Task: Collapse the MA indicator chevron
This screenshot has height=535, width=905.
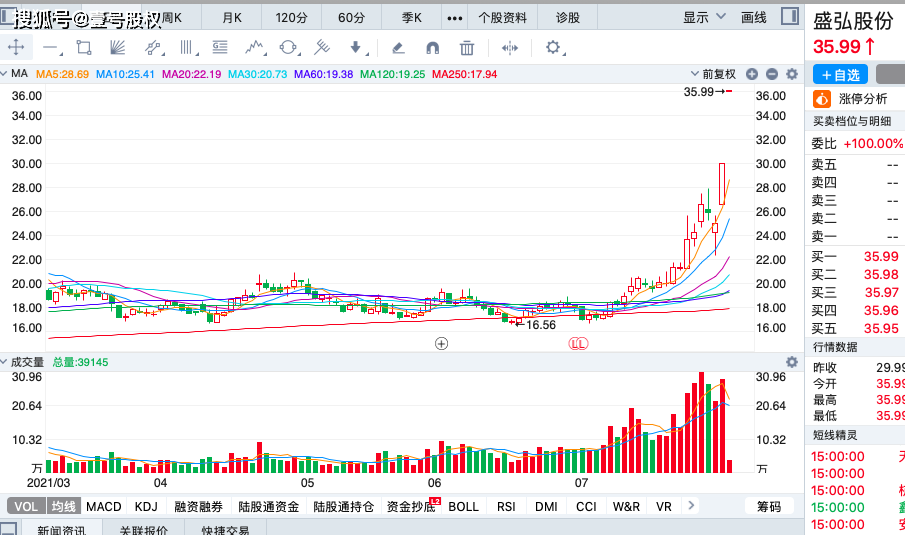Action: click(4, 73)
